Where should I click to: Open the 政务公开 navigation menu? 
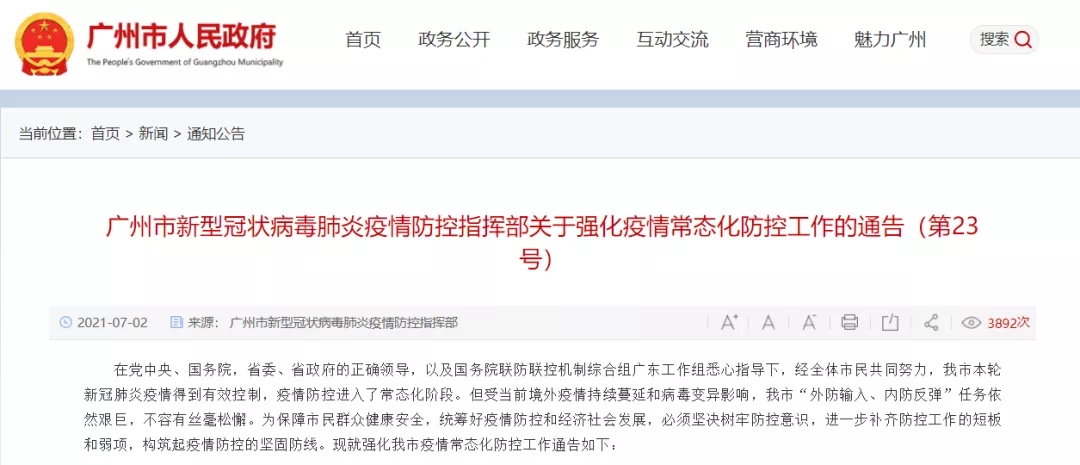454,40
